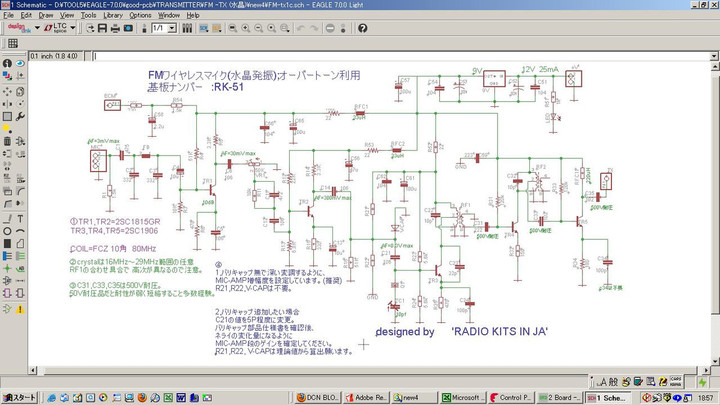Image resolution: width=720 pixels, height=405 pixels.
Task: Click the Switch to Board icon
Action: point(130,28)
